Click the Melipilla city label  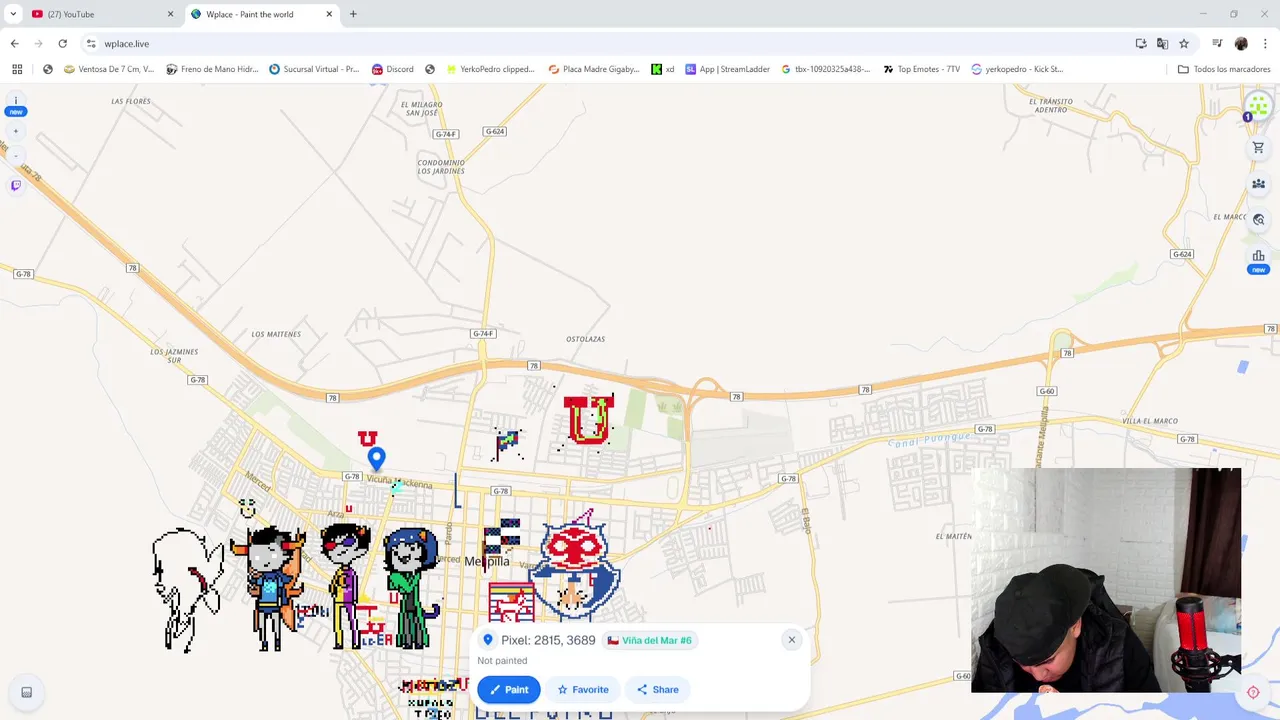pos(487,562)
